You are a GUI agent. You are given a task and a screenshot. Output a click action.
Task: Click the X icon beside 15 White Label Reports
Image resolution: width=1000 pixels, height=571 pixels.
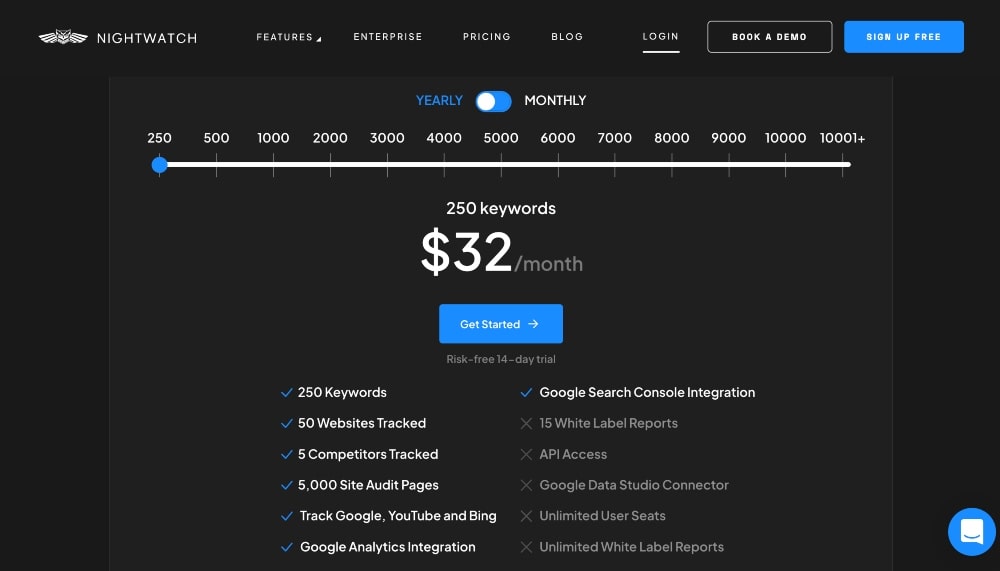click(526, 424)
